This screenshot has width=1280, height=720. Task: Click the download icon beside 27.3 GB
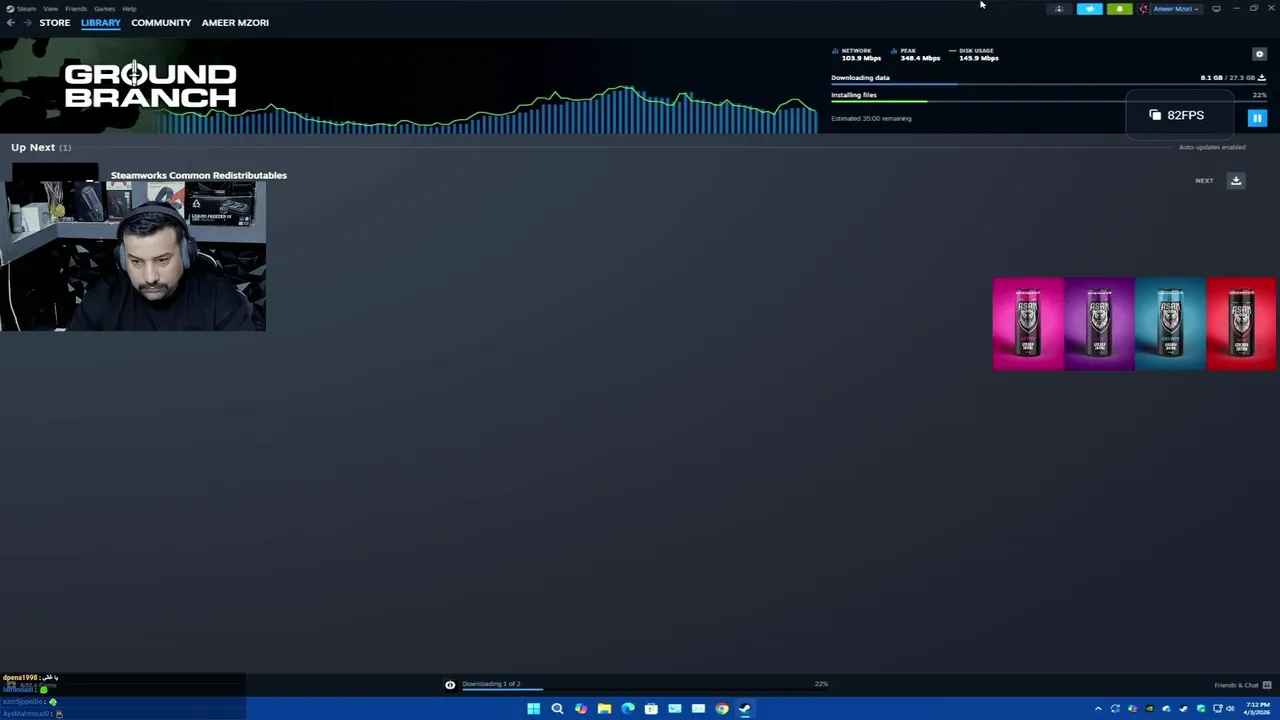pos(1262,77)
